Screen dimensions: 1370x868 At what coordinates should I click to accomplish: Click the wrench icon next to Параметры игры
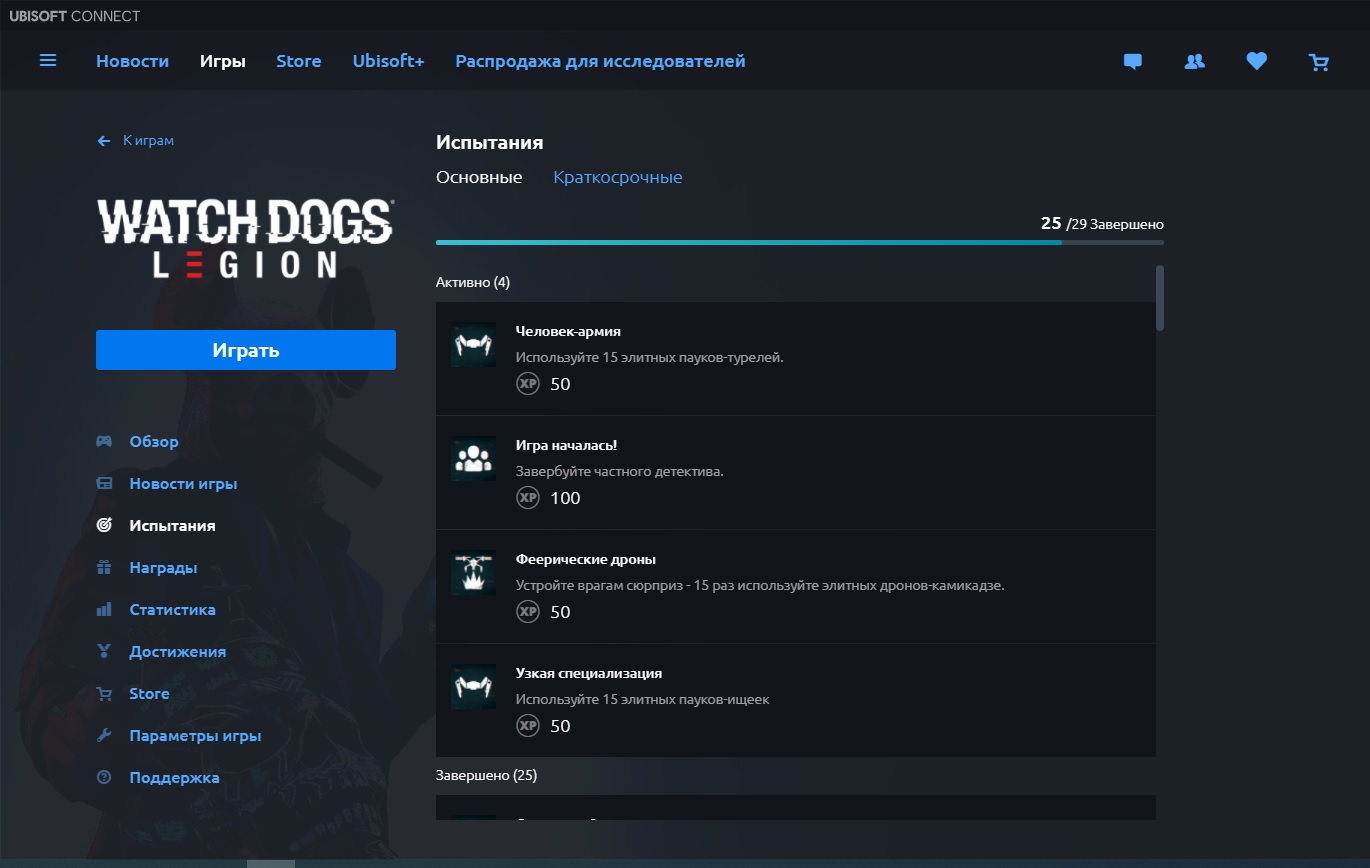click(104, 736)
